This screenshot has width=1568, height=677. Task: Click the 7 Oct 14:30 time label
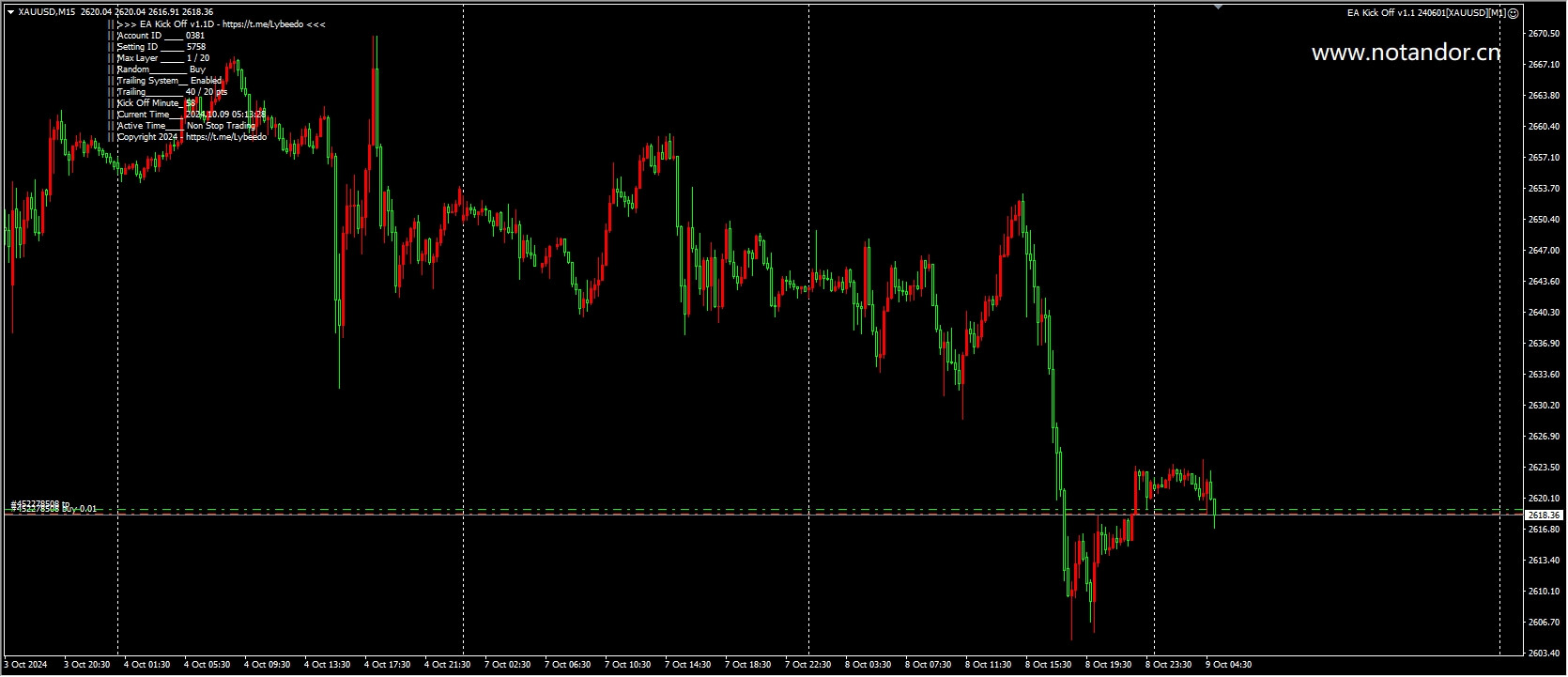(688, 665)
